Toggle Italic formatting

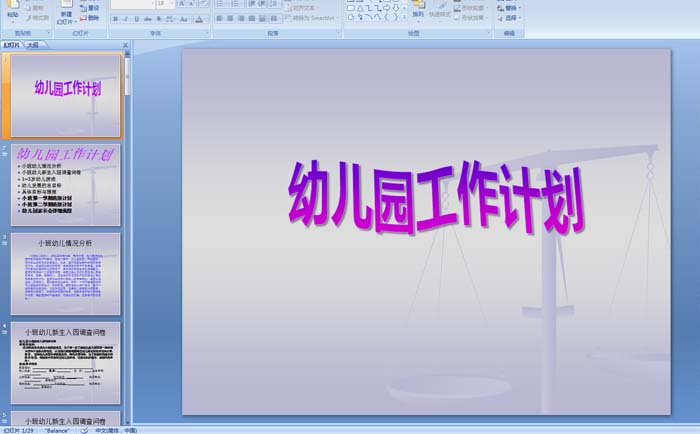coord(126,19)
